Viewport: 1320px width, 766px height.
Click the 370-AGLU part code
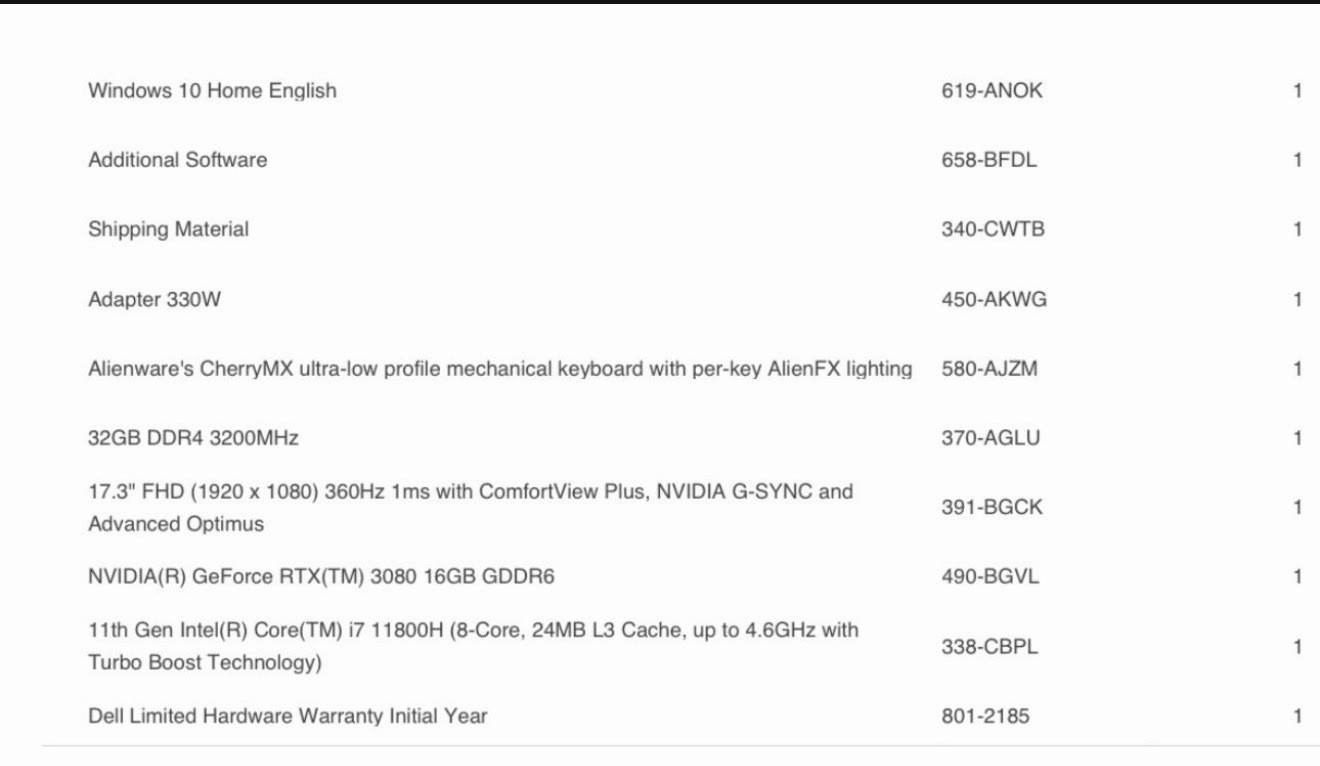[990, 438]
